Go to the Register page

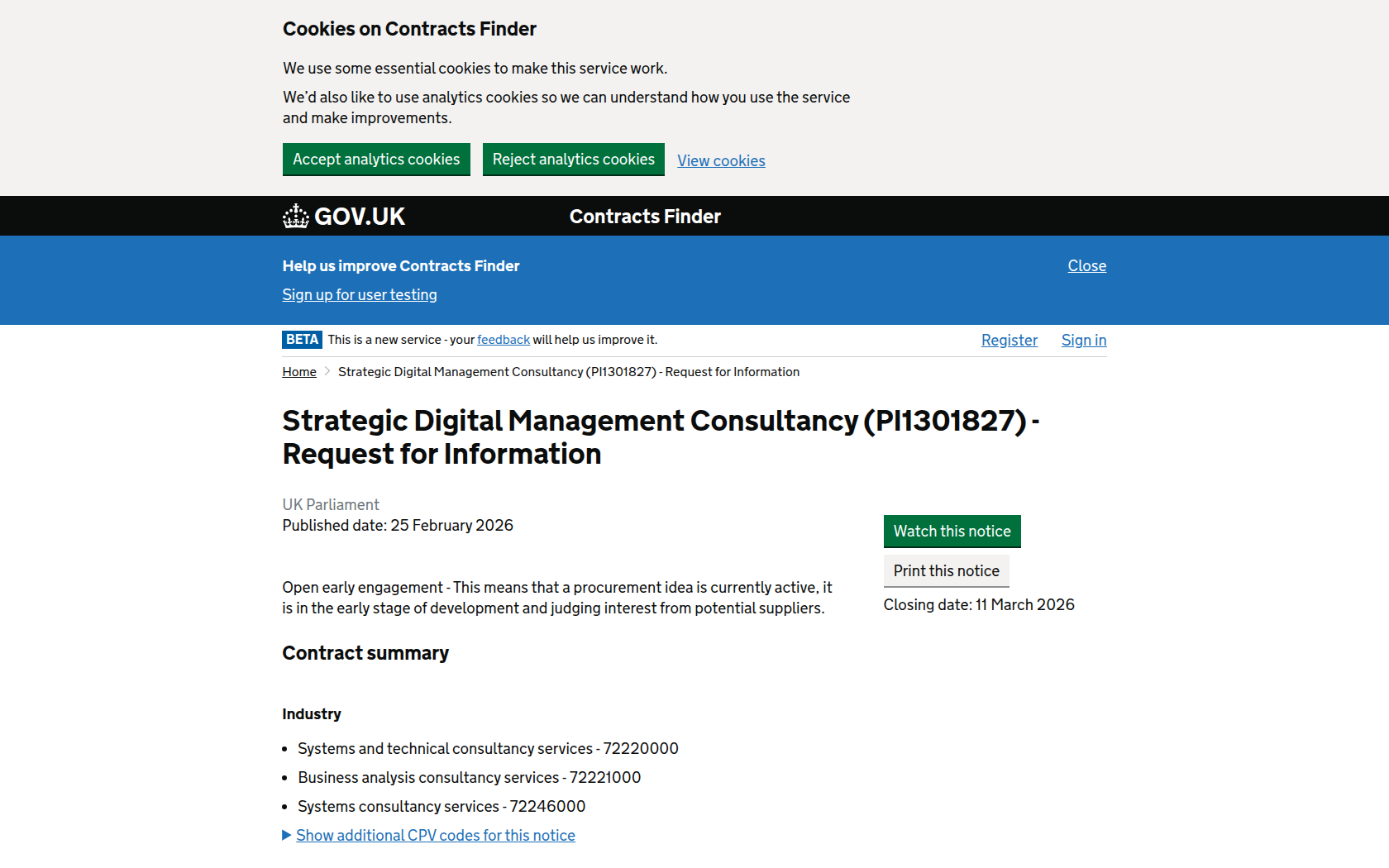click(x=1009, y=341)
